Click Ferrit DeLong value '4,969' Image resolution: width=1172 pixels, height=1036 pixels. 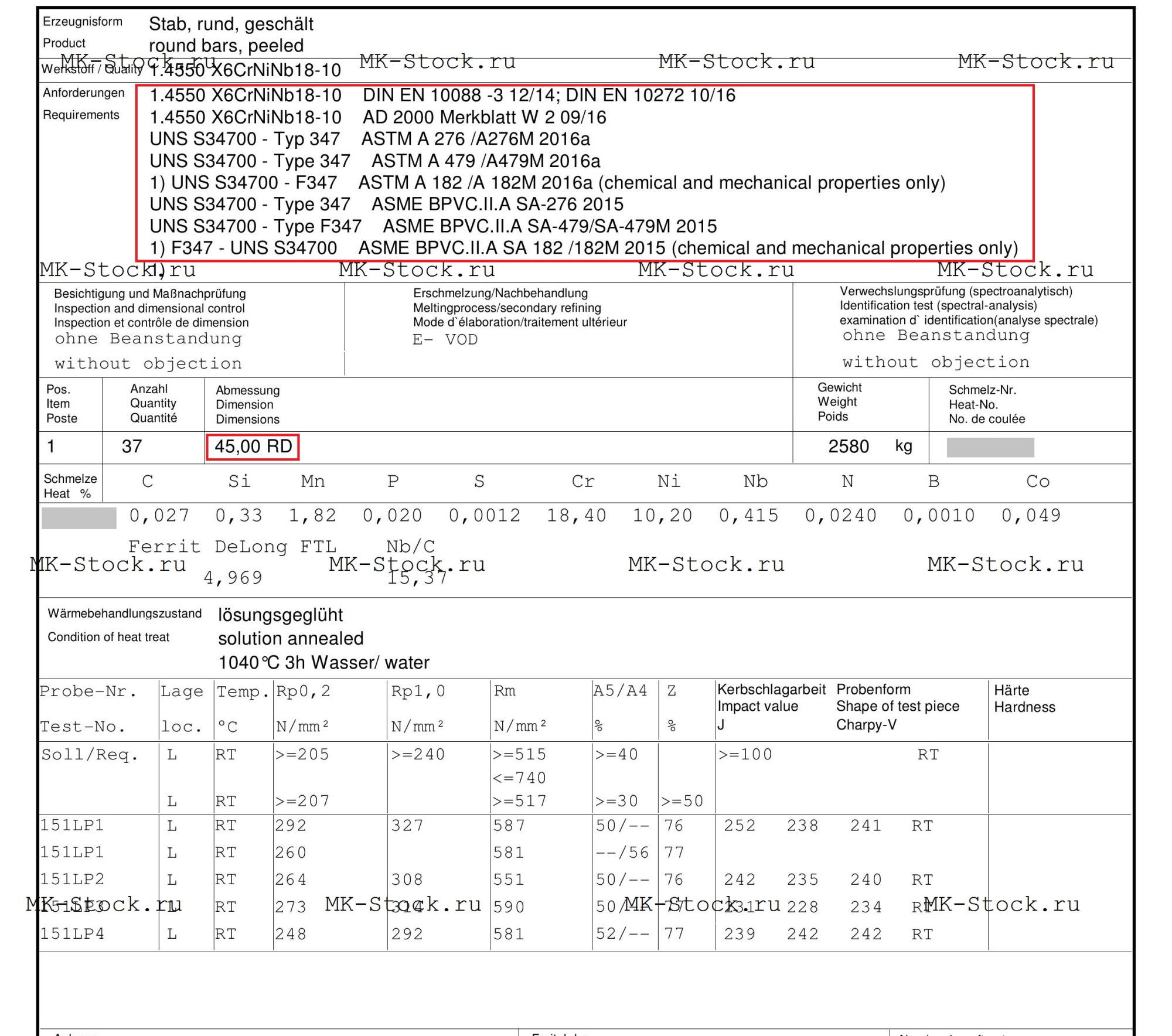(x=233, y=578)
